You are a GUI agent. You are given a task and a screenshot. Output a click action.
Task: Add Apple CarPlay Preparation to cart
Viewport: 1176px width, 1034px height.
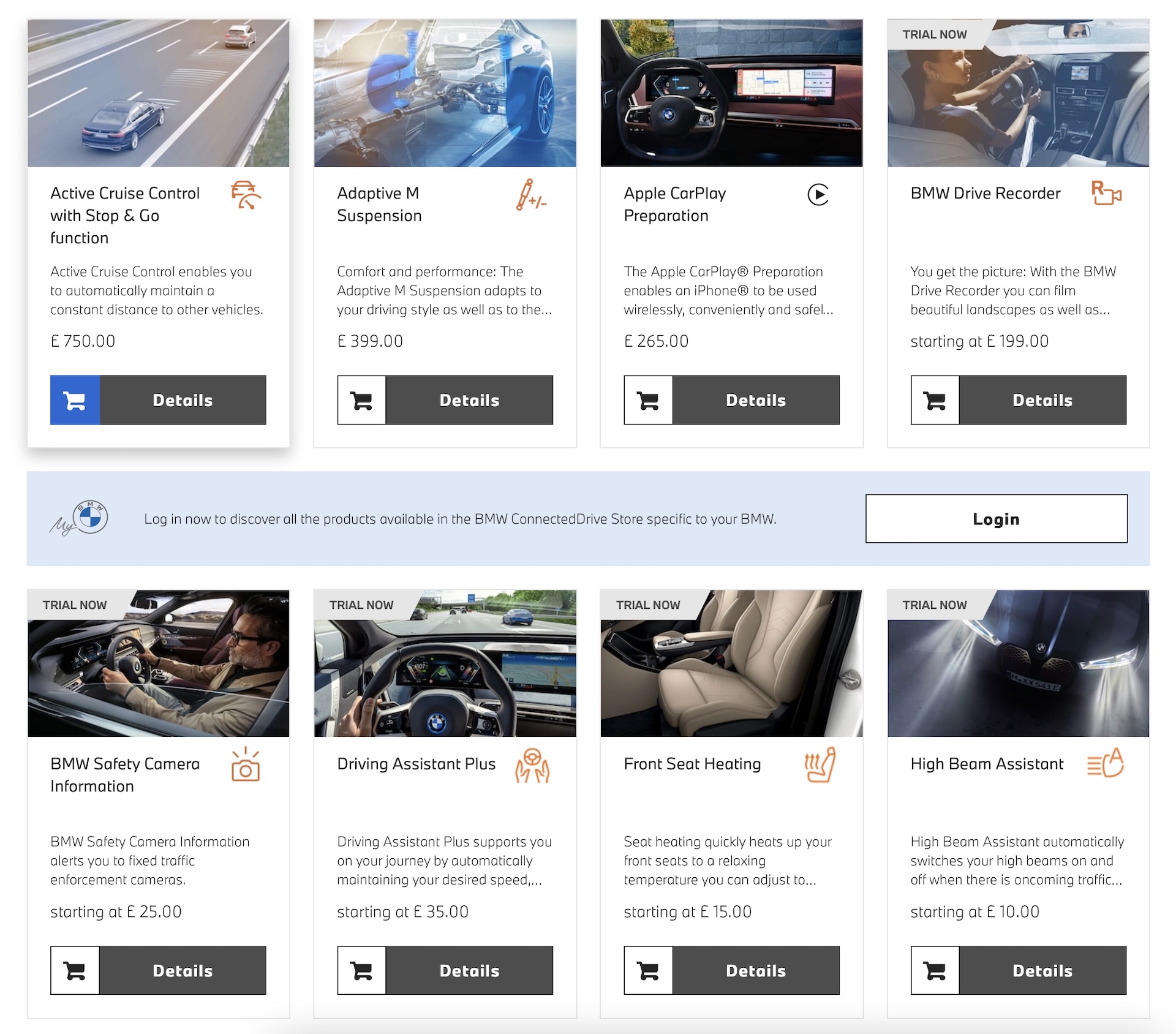pyautogui.click(x=648, y=400)
